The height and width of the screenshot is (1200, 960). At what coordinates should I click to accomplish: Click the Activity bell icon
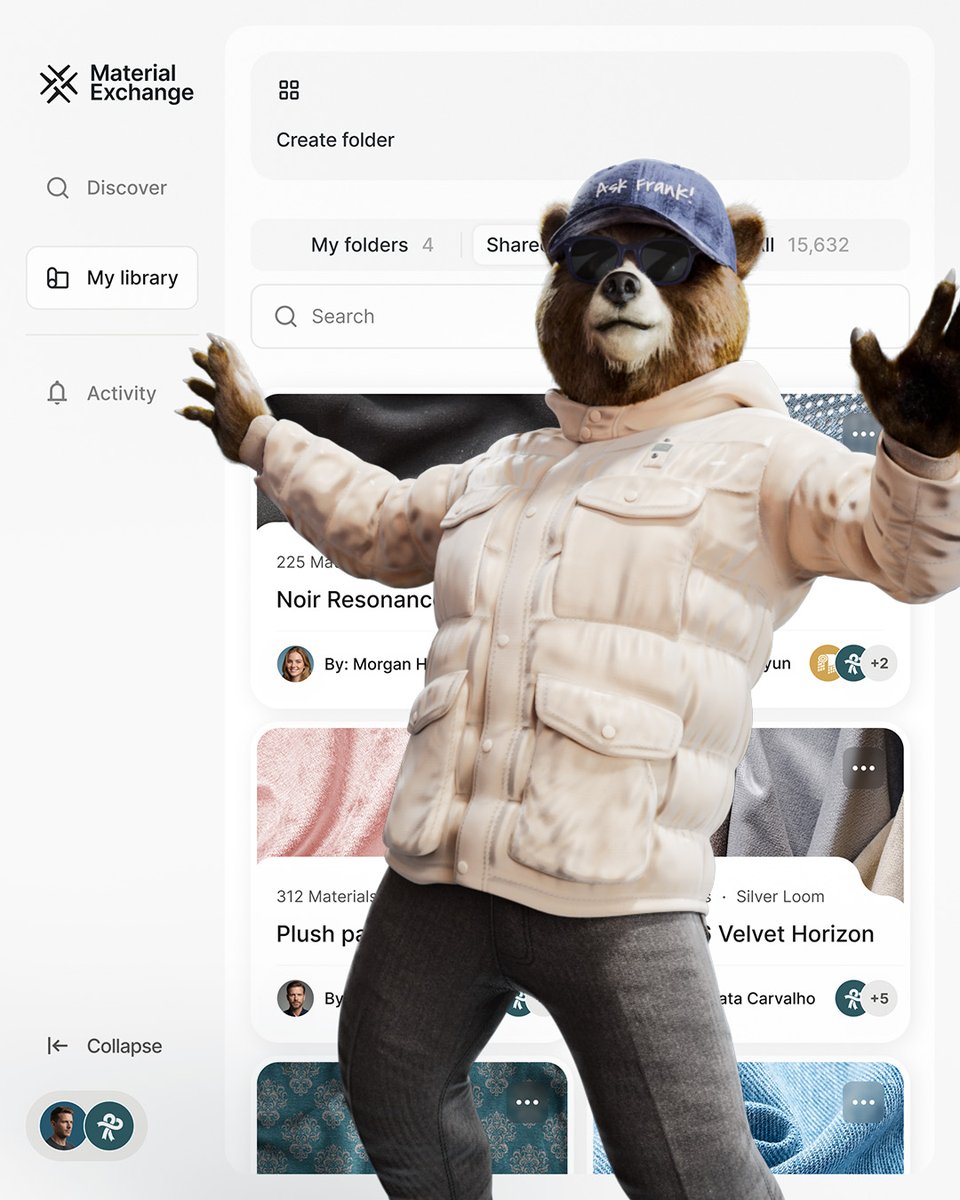57,393
